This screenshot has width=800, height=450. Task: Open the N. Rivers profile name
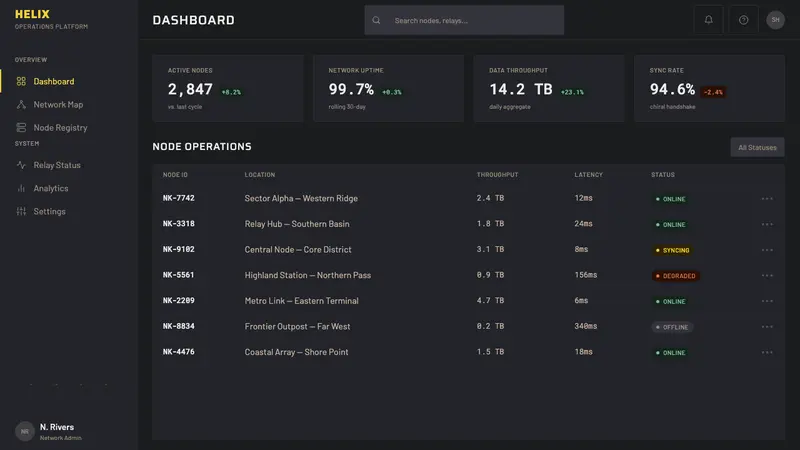coord(57,427)
